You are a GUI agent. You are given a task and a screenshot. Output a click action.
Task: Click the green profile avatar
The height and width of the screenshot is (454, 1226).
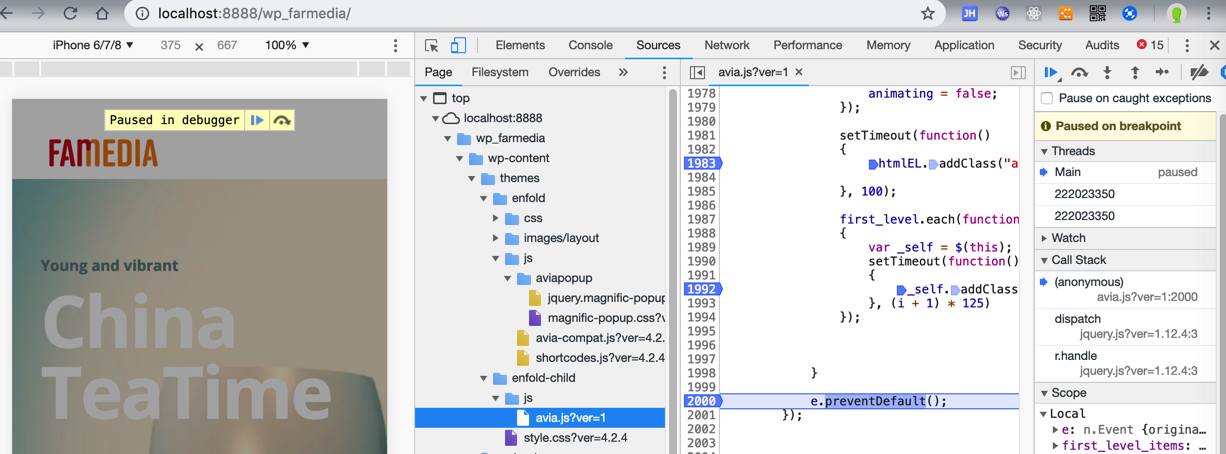1177,14
